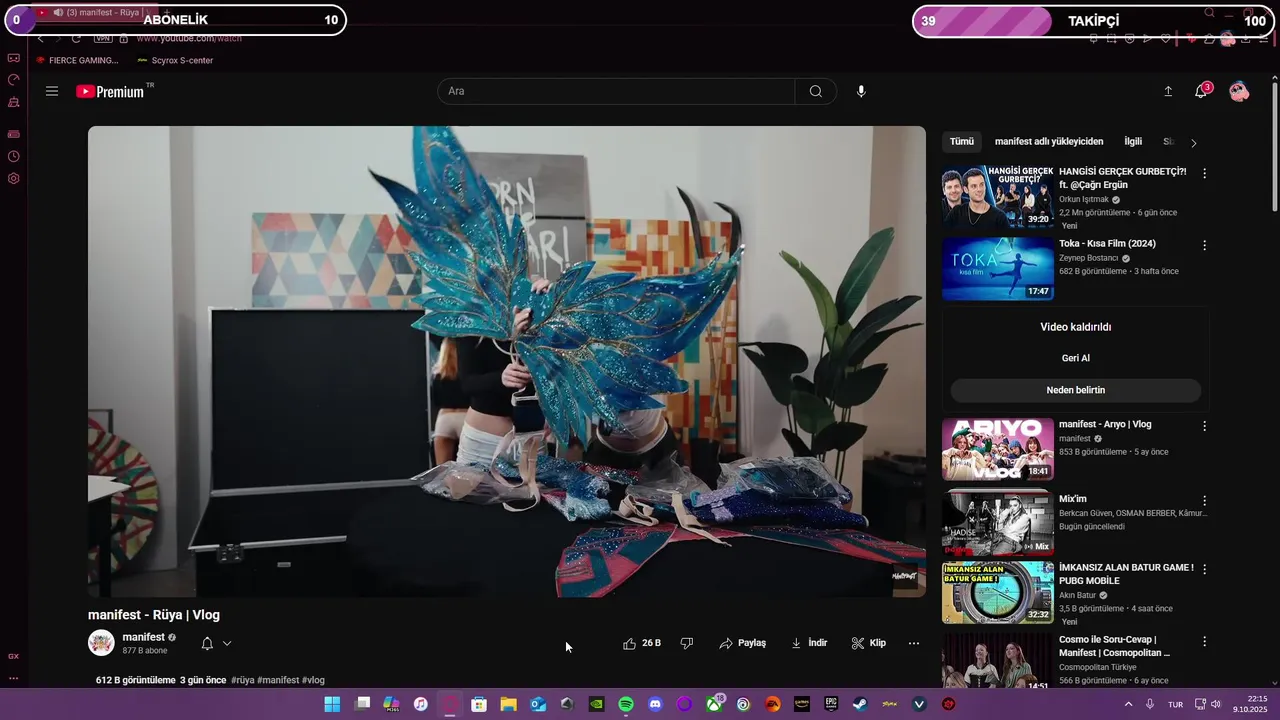This screenshot has width=1280, height=720.
Task: Click the #rüya hashtag
Action: click(x=242, y=680)
